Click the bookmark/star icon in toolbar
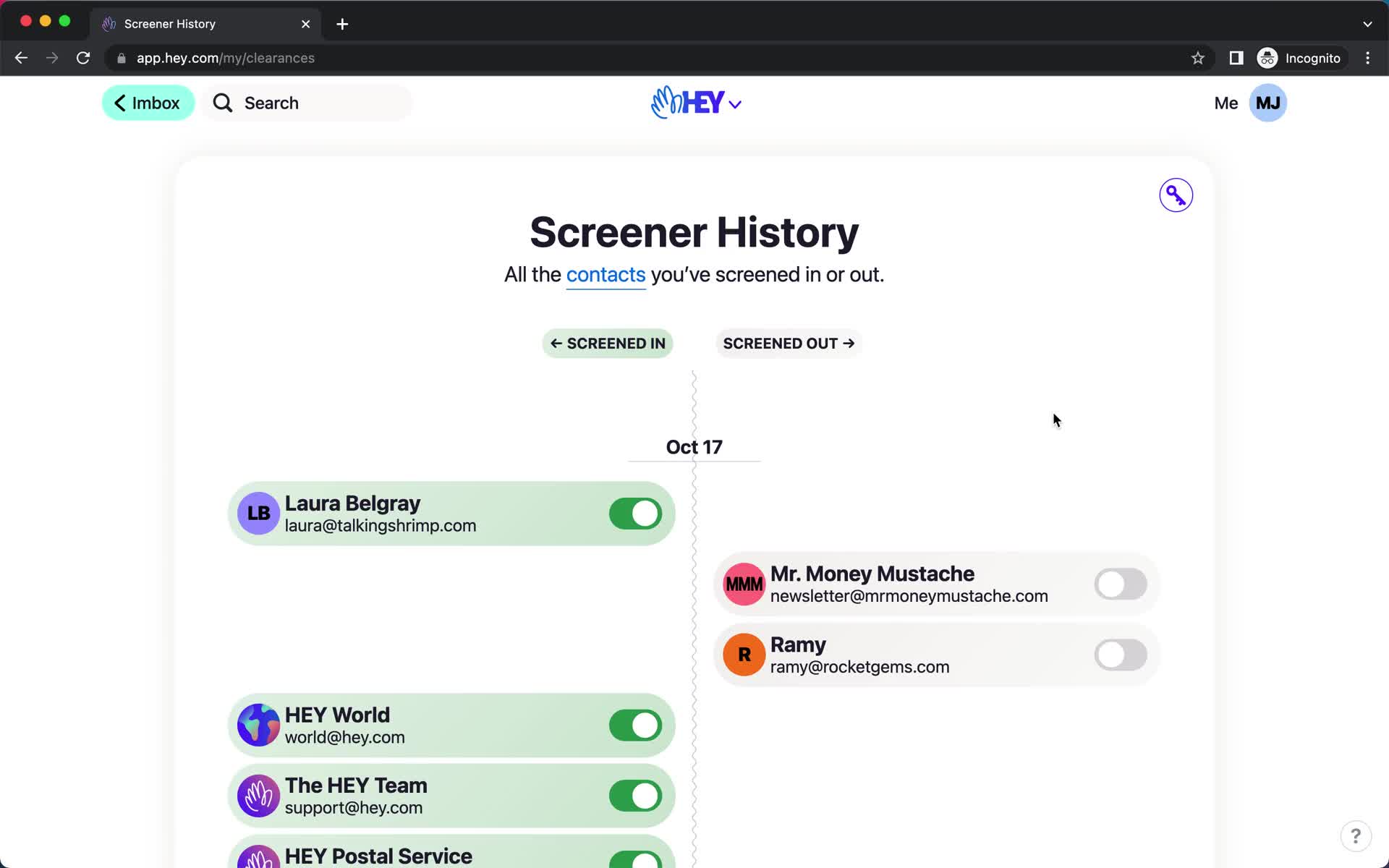This screenshot has width=1389, height=868. 1197,58
